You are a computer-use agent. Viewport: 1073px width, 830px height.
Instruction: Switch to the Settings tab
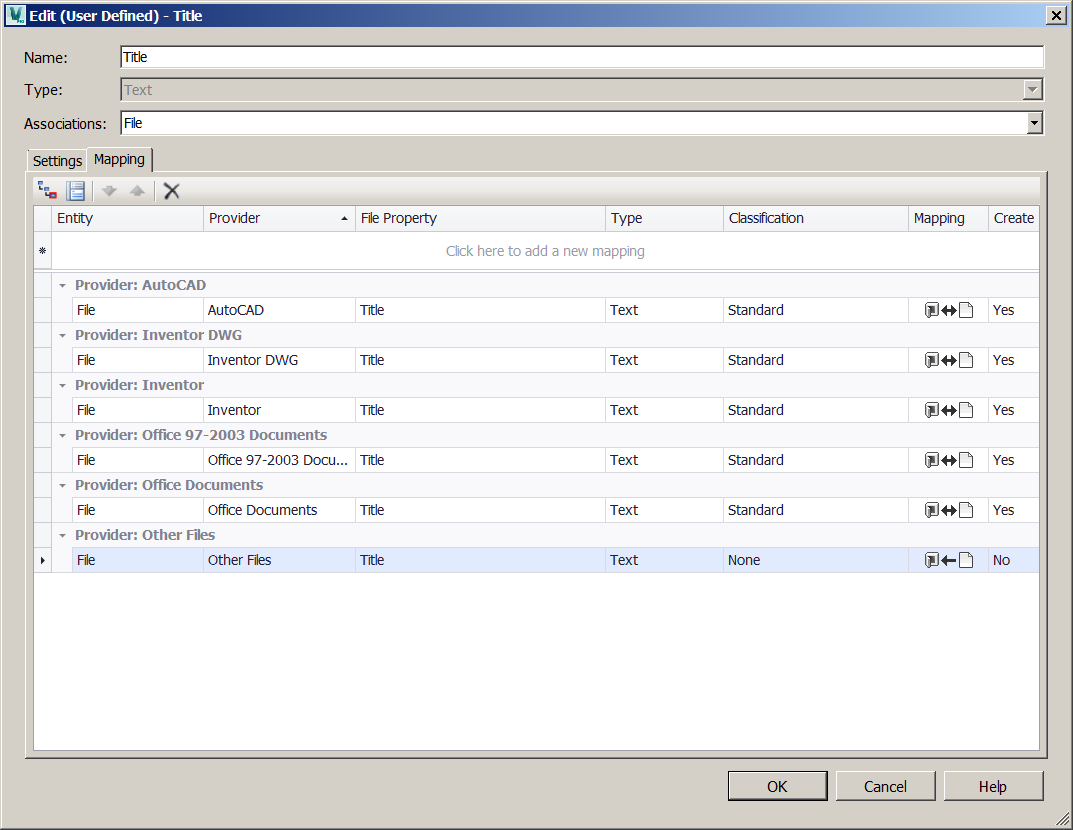[x=56, y=160]
